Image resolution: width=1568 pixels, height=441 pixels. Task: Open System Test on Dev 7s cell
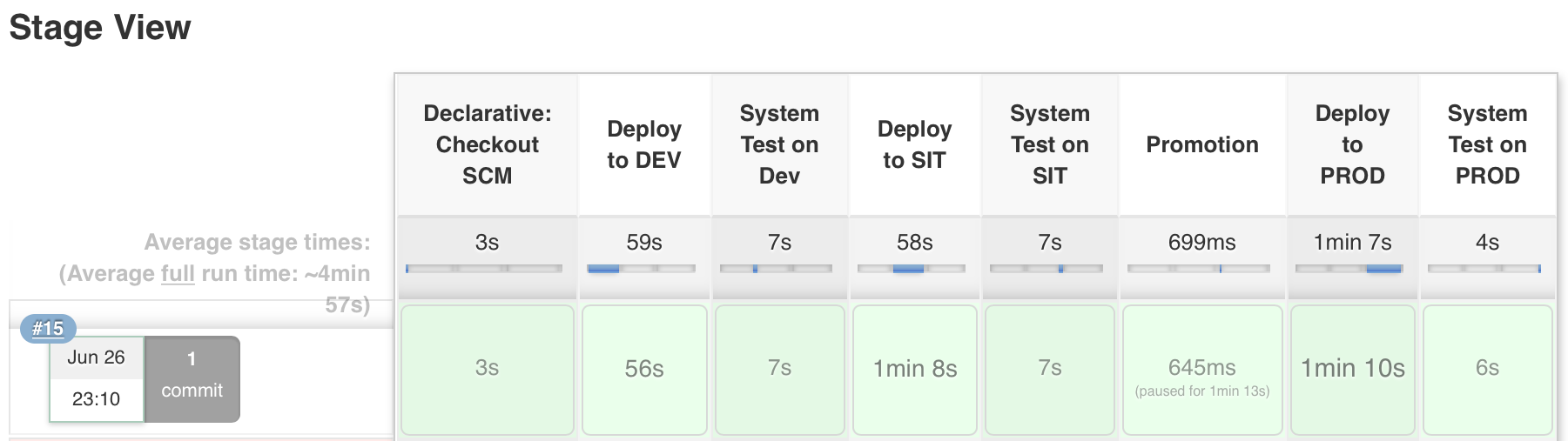pyautogui.click(x=779, y=369)
